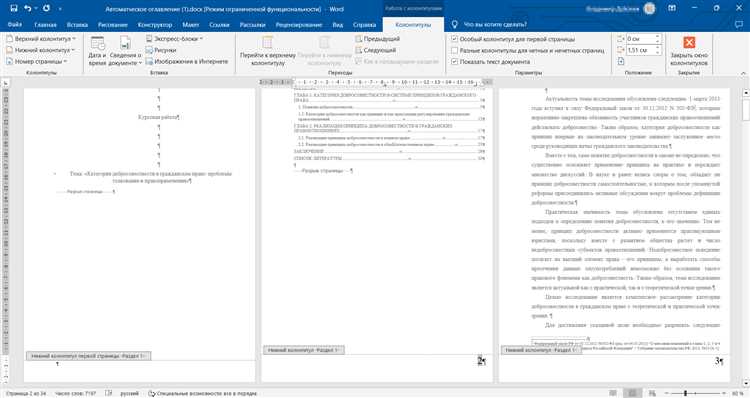The height and width of the screenshot is (398, 750).
Task: Switch to the Главная tab
Action: [x=45, y=24]
